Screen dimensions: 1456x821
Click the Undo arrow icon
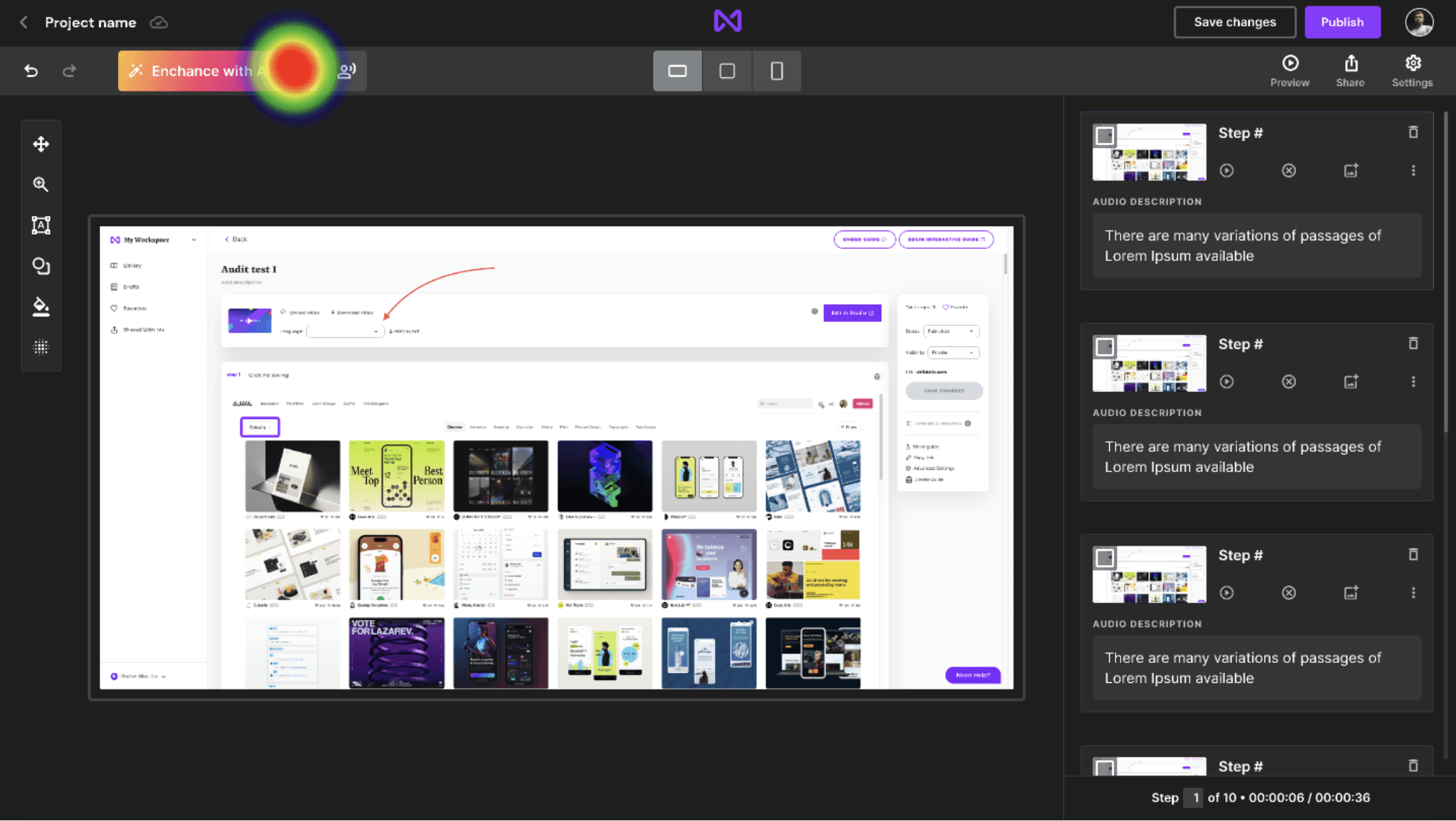tap(31, 71)
